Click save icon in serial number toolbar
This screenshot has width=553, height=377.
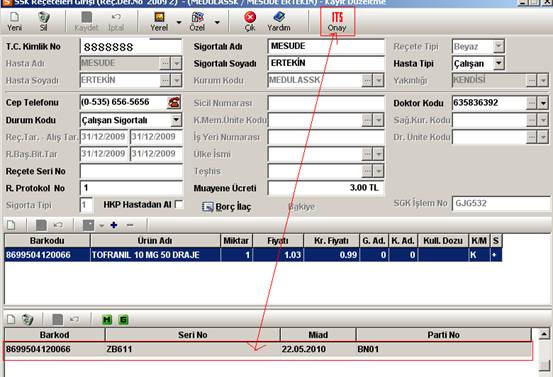point(57,320)
